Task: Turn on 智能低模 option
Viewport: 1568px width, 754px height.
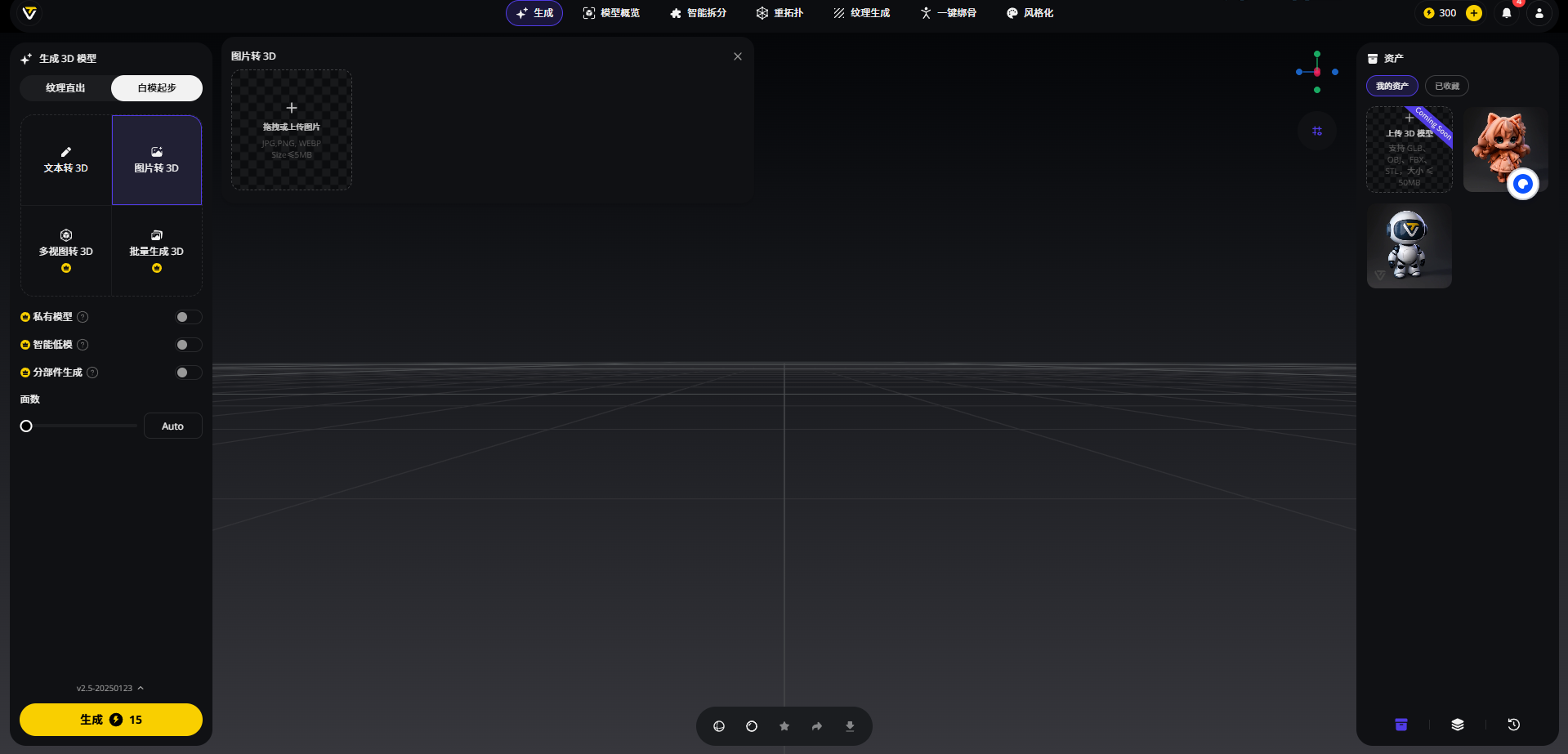Action: (188, 345)
